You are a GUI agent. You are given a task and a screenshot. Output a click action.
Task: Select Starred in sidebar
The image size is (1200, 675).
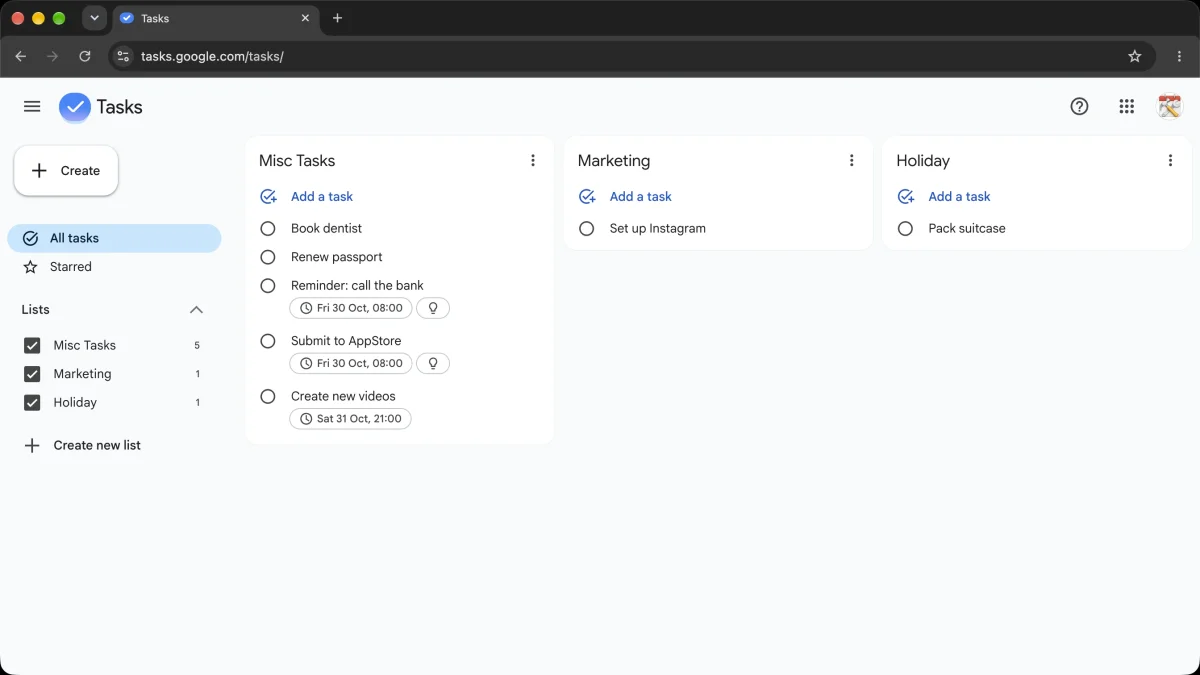(114, 267)
